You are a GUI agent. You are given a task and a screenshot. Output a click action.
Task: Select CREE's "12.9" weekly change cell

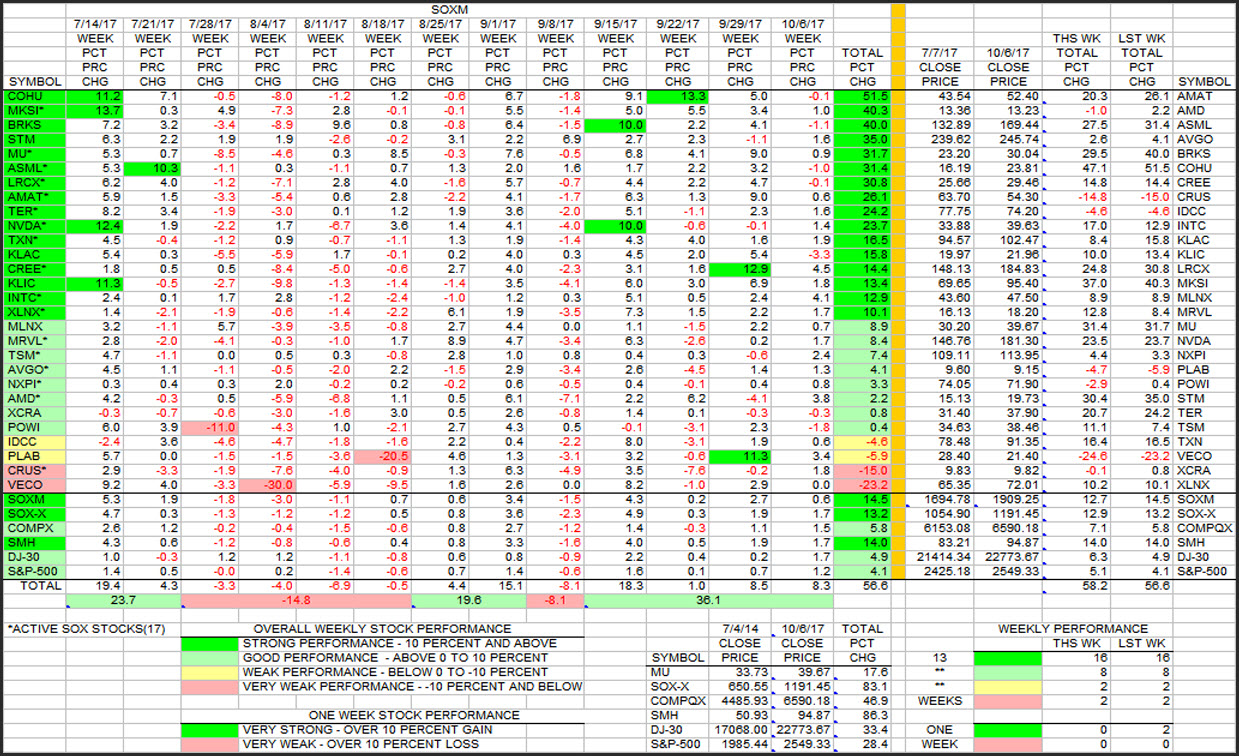(740, 269)
